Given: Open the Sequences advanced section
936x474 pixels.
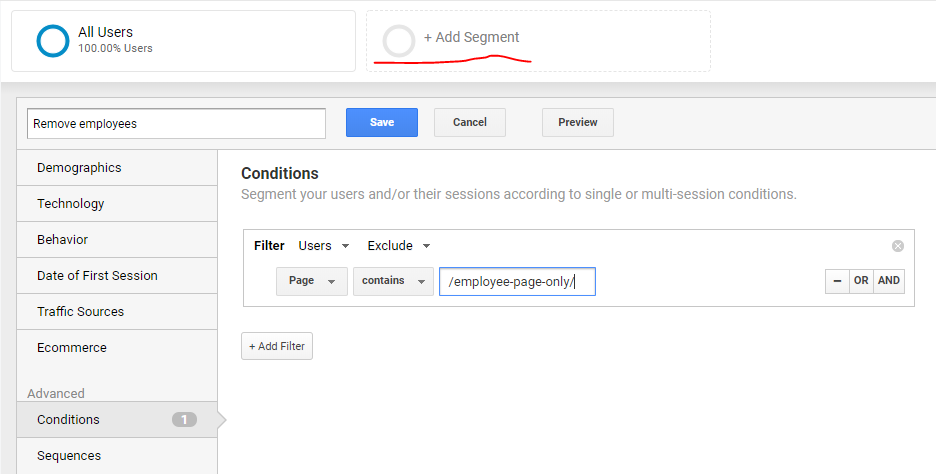Looking at the screenshot, I should coord(117,455).
